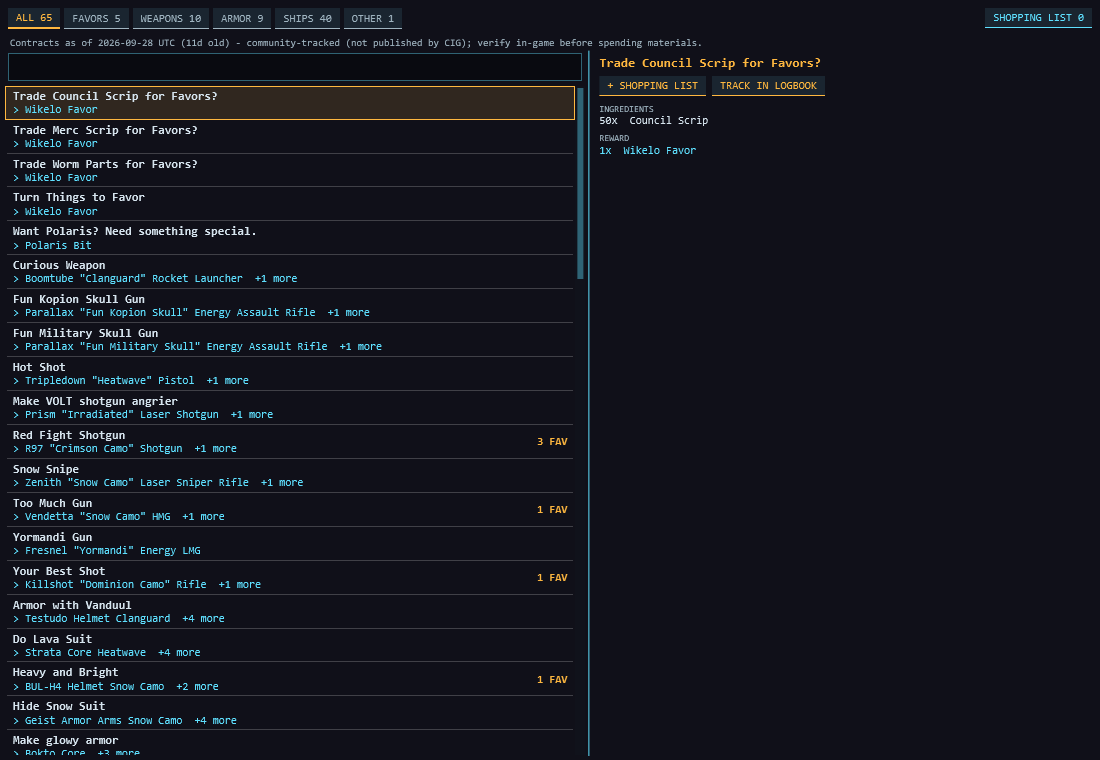Click Zenith "Snow Camo" Laser Sniper Rifle
The height and width of the screenshot is (760, 1100).
pyautogui.click(x=137, y=483)
